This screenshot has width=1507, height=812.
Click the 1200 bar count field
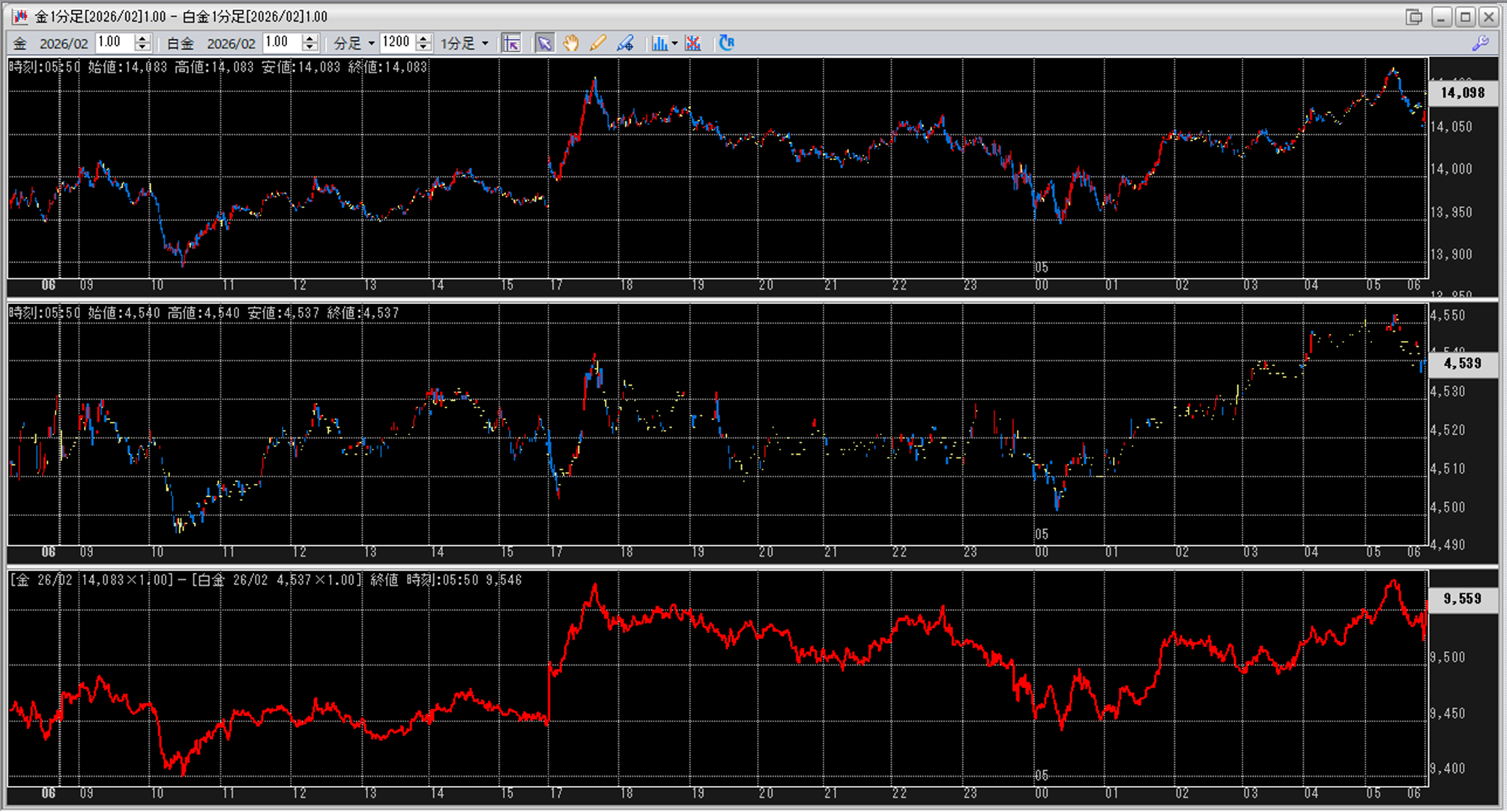[396, 43]
